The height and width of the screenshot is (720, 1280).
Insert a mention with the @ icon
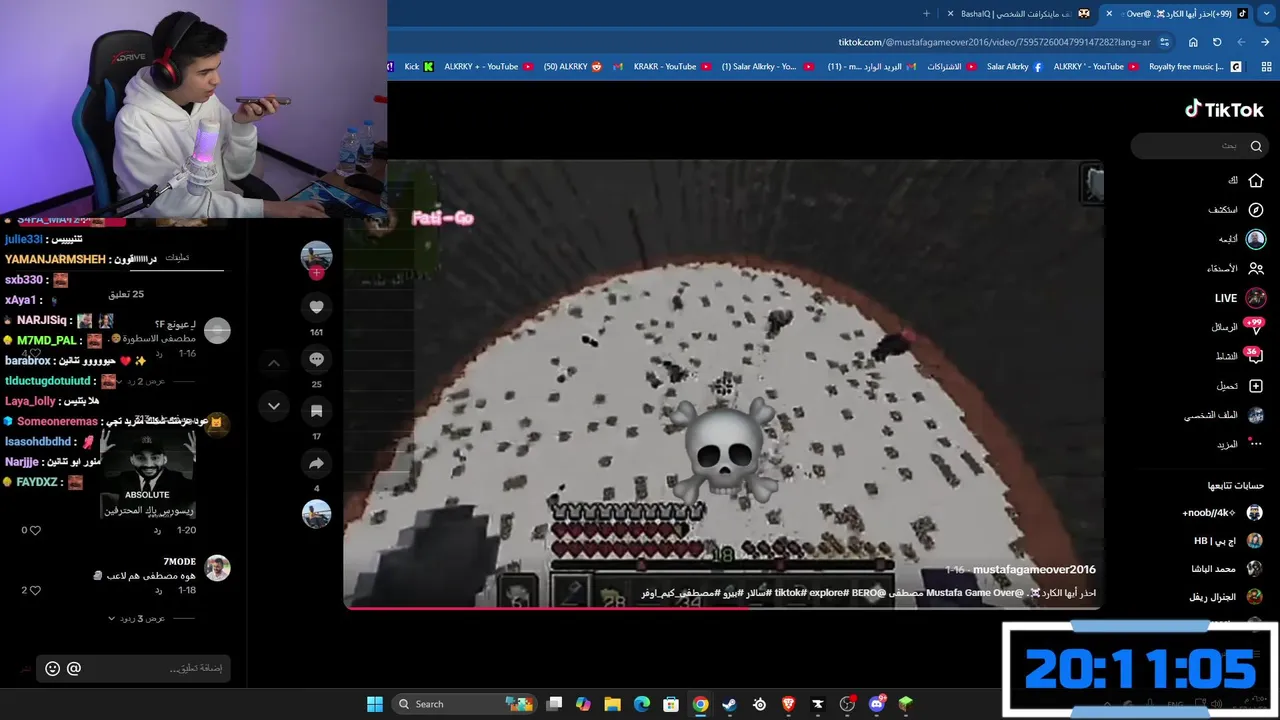[74, 668]
